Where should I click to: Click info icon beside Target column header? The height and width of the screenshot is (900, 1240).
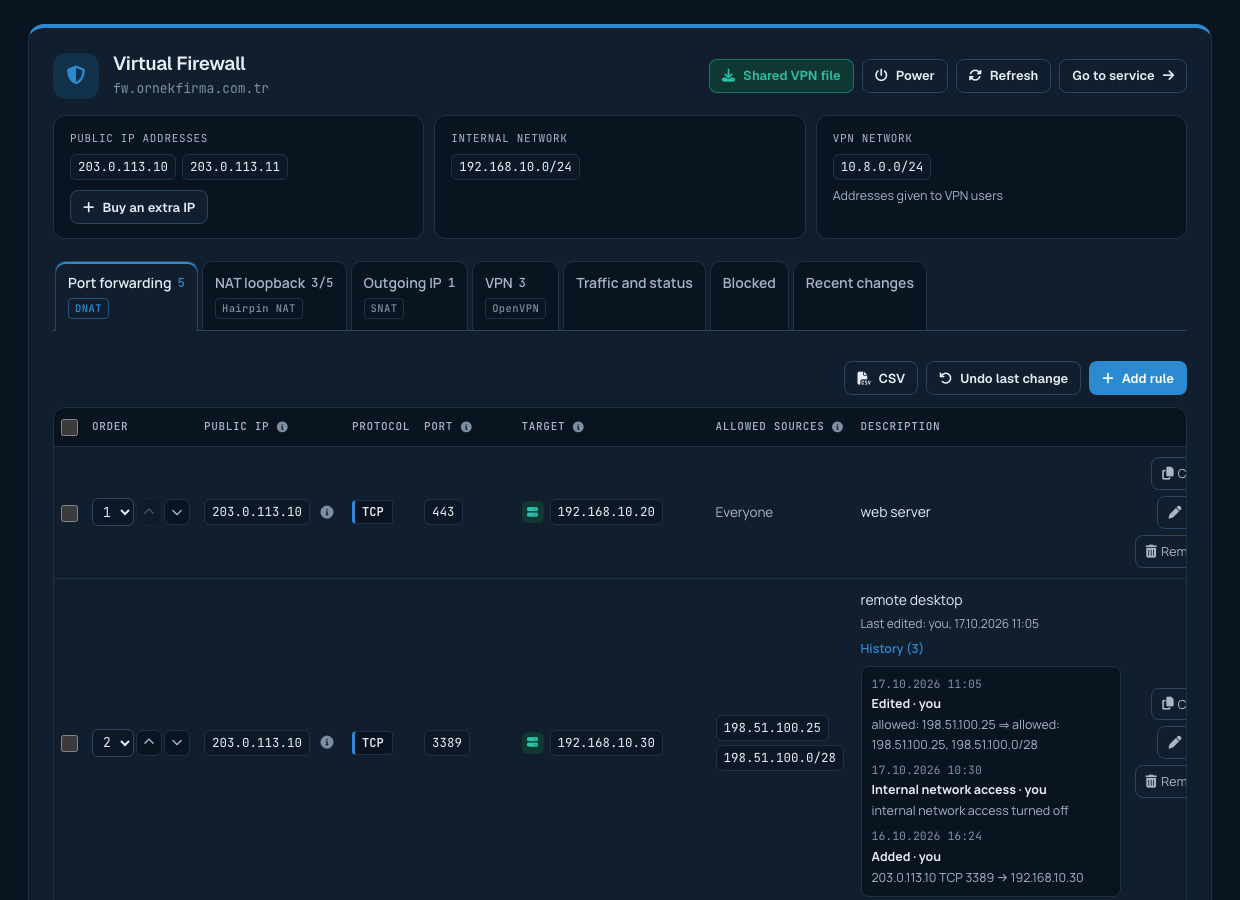578,427
